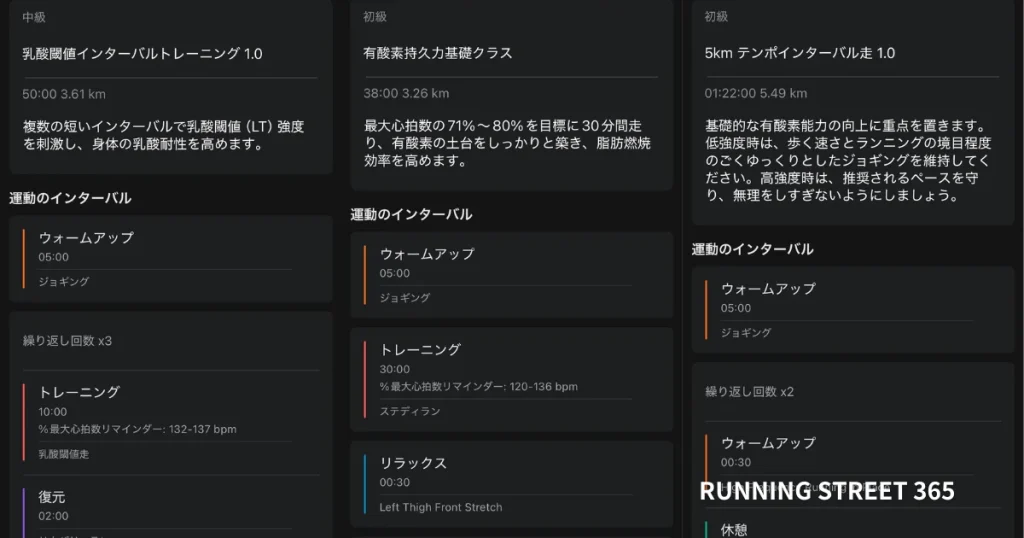
Task: Expand the 繰り返し回数 x3 repeat group
Action: [x=68, y=341]
